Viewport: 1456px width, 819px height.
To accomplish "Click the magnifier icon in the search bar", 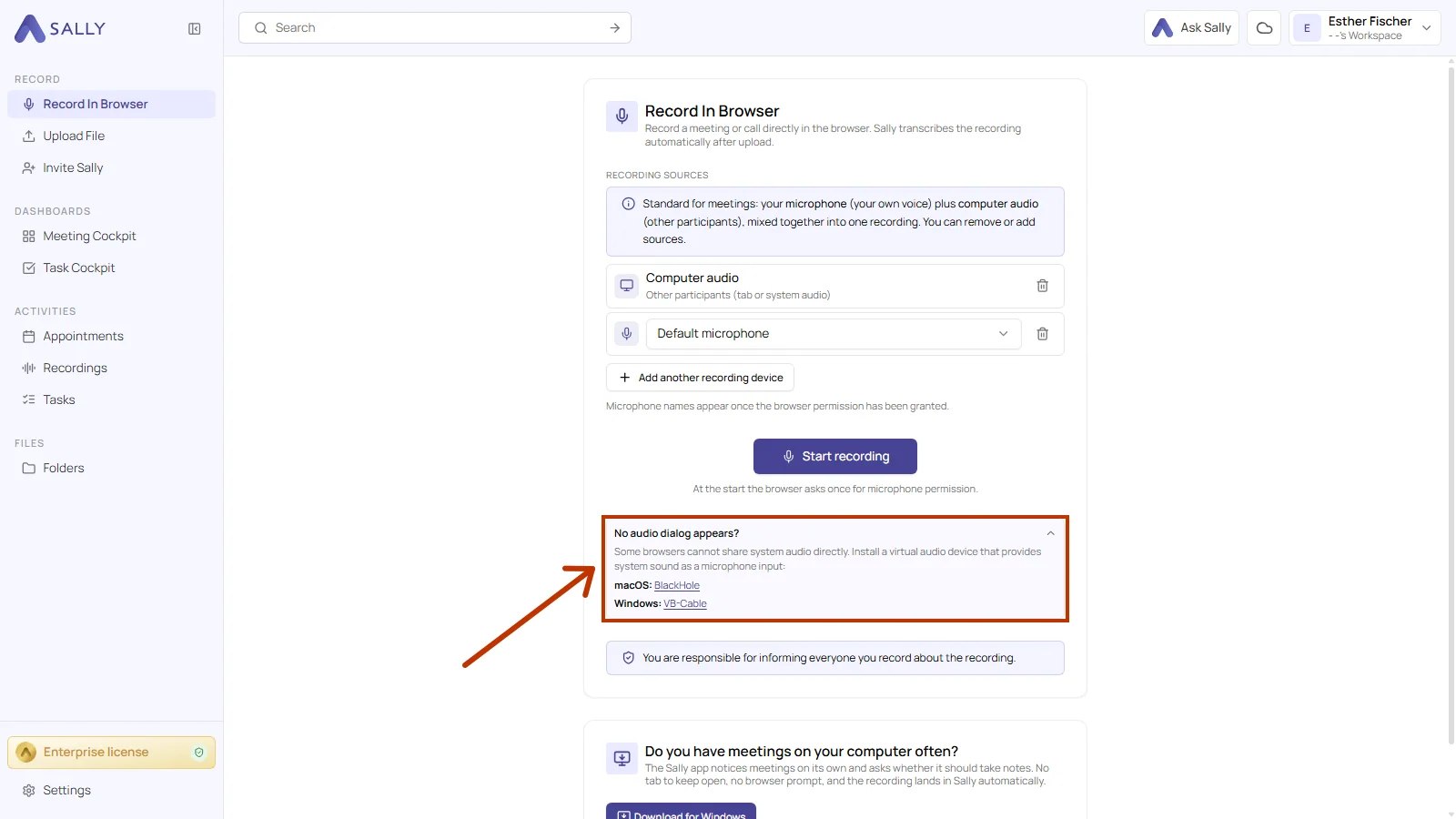I will point(261,28).
